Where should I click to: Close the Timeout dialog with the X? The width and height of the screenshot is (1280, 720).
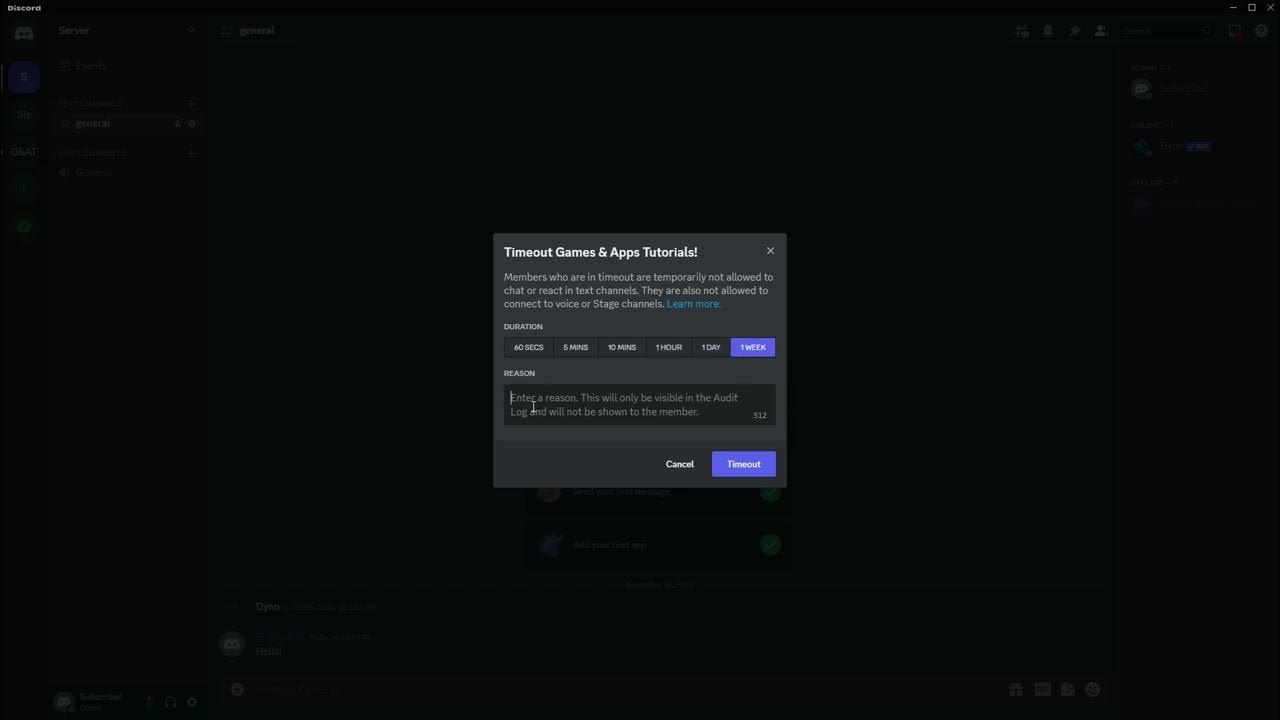(x=770, y=251)
